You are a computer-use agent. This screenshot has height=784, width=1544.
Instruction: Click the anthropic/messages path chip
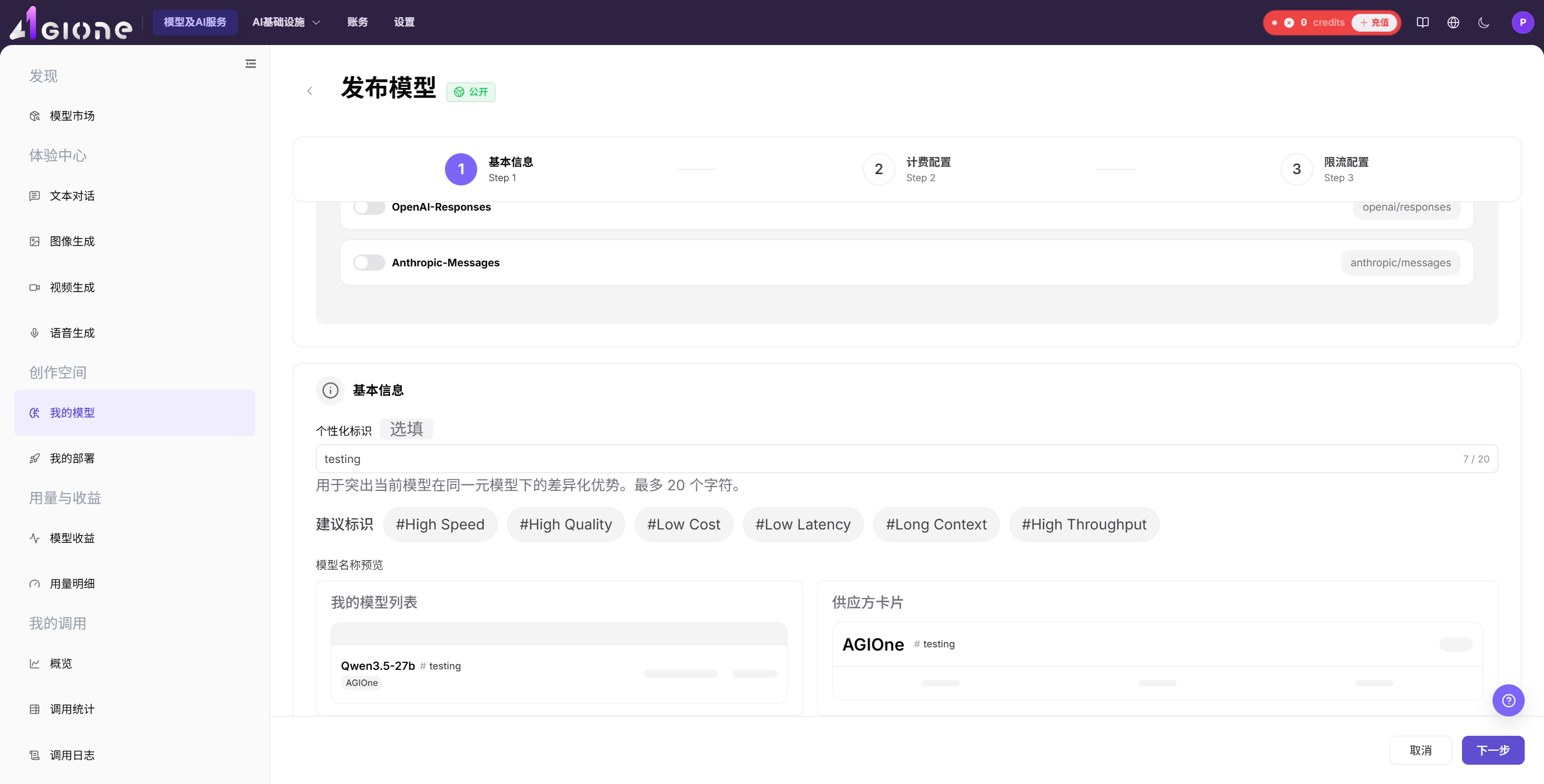pos(1400,263)
